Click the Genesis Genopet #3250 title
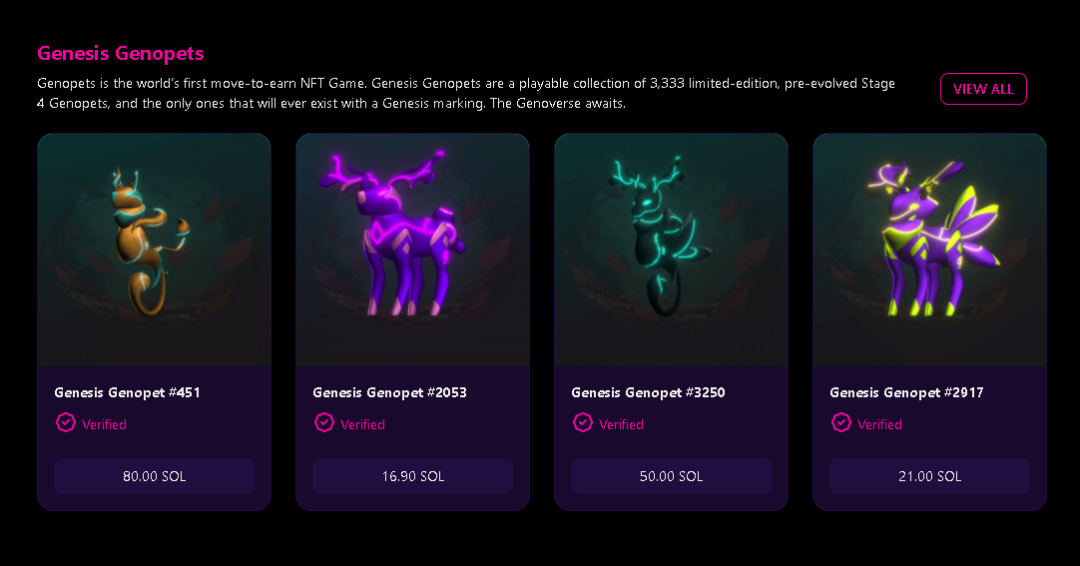 coord(648,393)
